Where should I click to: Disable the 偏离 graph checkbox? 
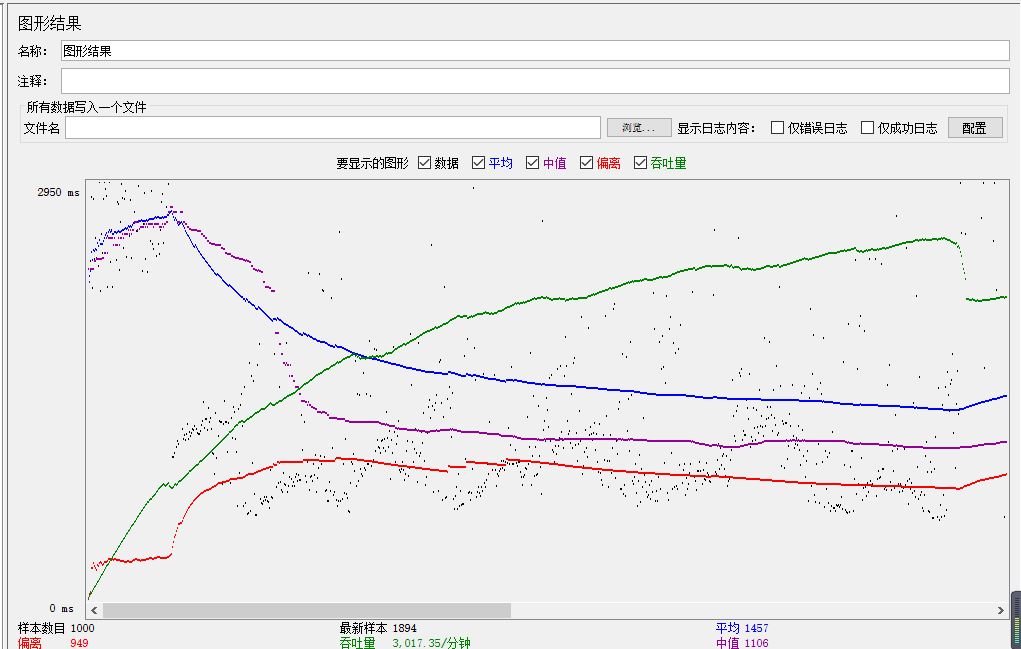(587, 163)
